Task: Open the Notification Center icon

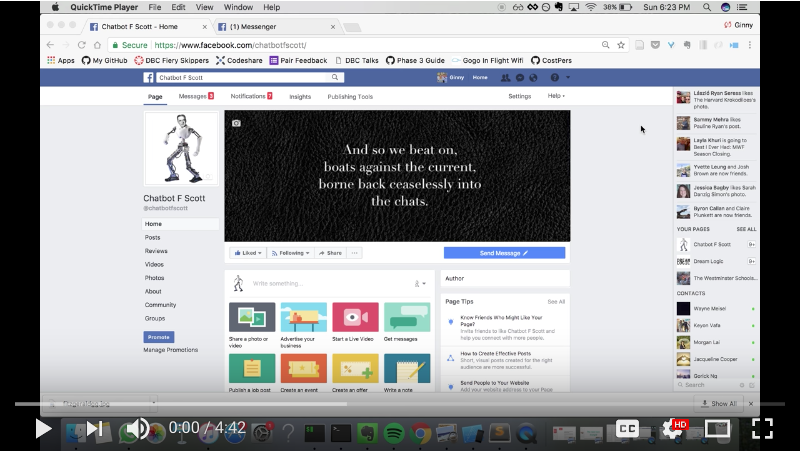Action: click(x=742, y=7)
